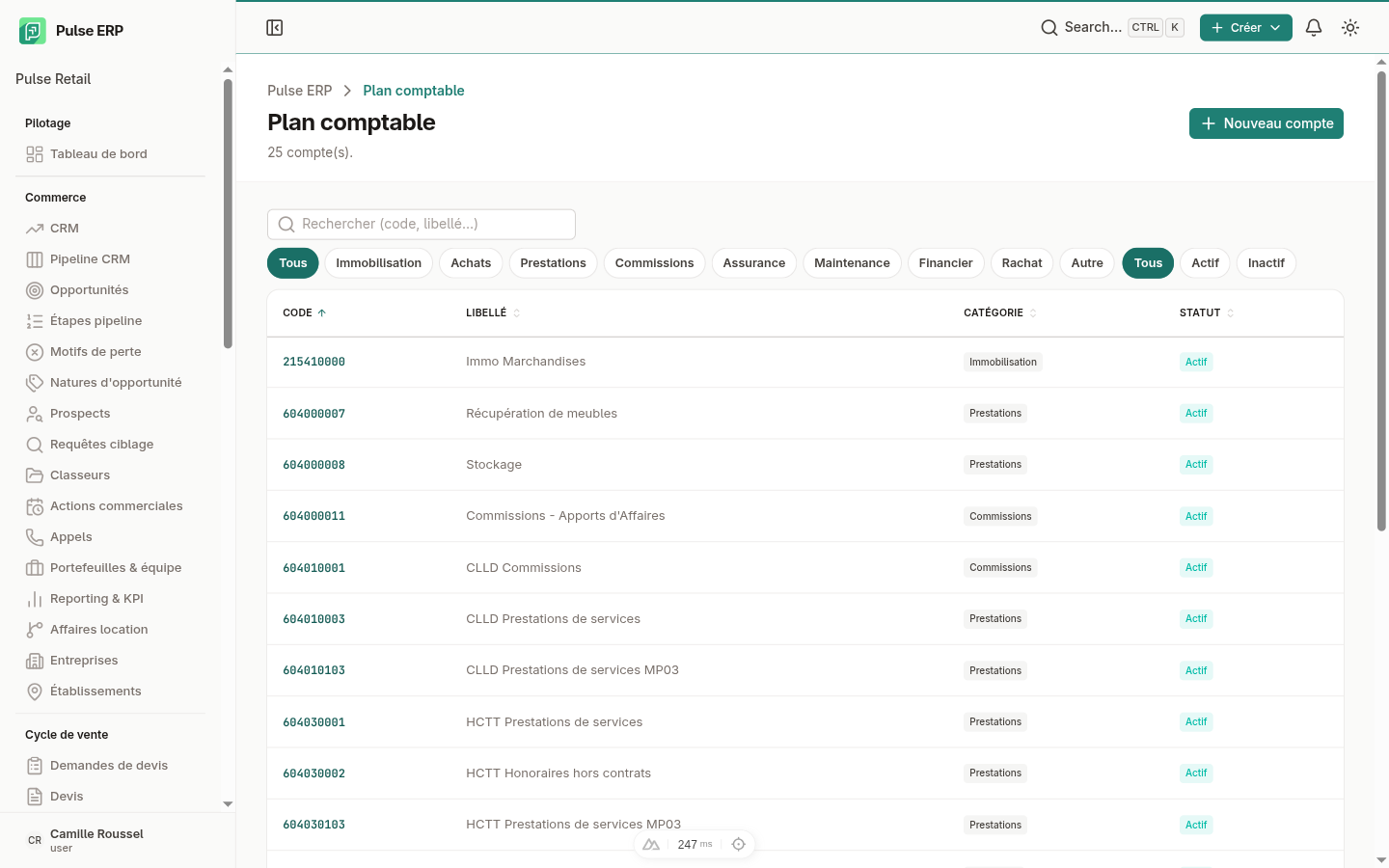Viewport: 1389px width, 868px height.
Task: Click the Opportunités target icon
Action: point(35,290)
